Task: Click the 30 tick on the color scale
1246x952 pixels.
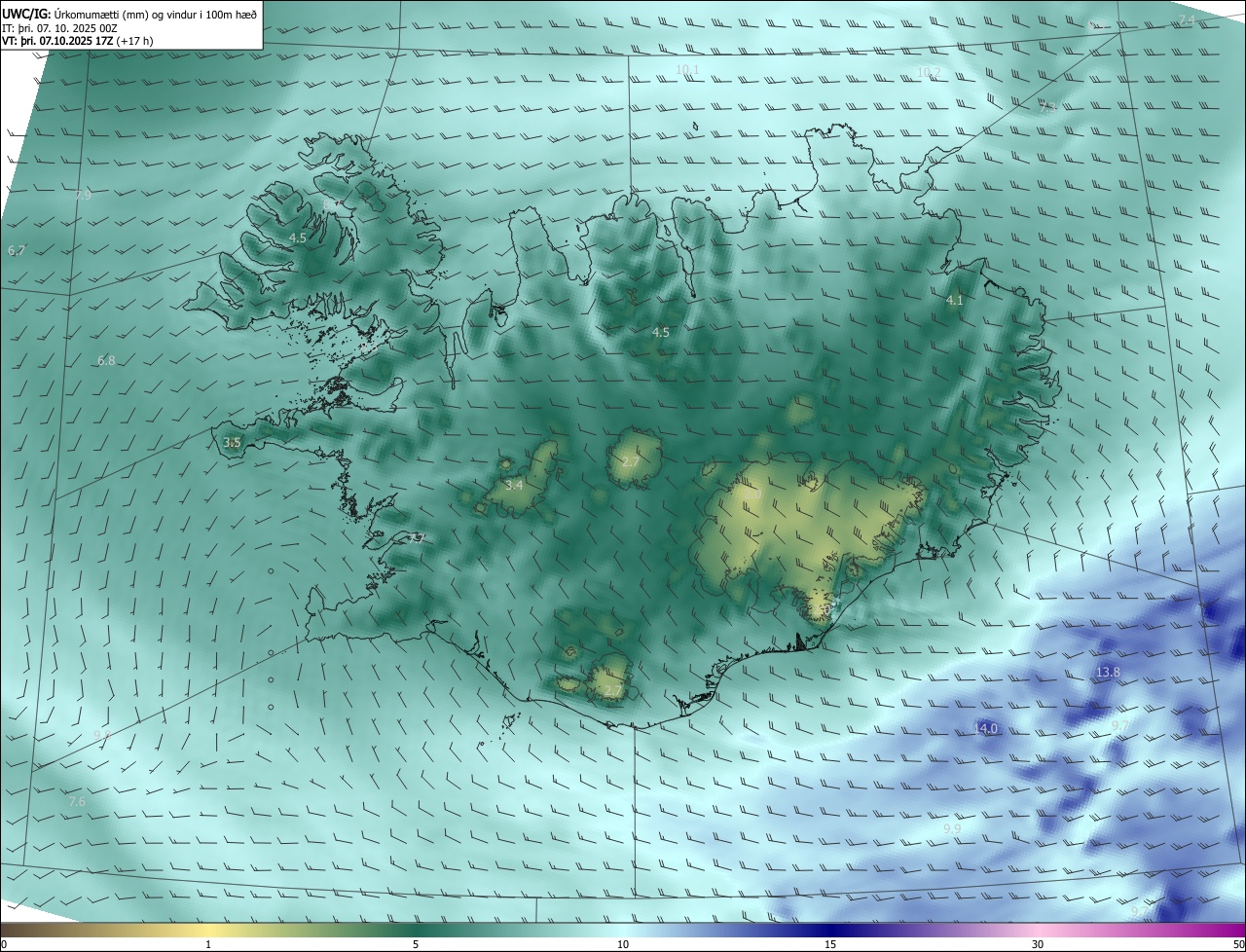Action: tap(1038, 944)
